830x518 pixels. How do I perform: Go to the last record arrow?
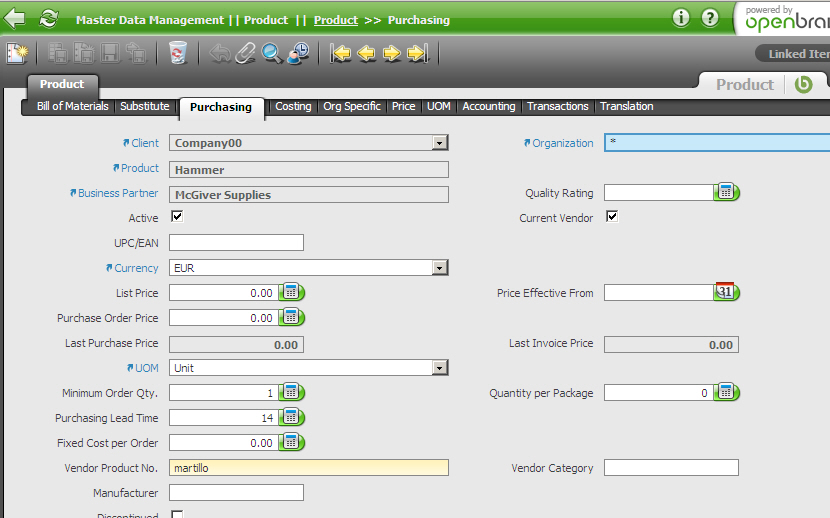pos(418,54)
